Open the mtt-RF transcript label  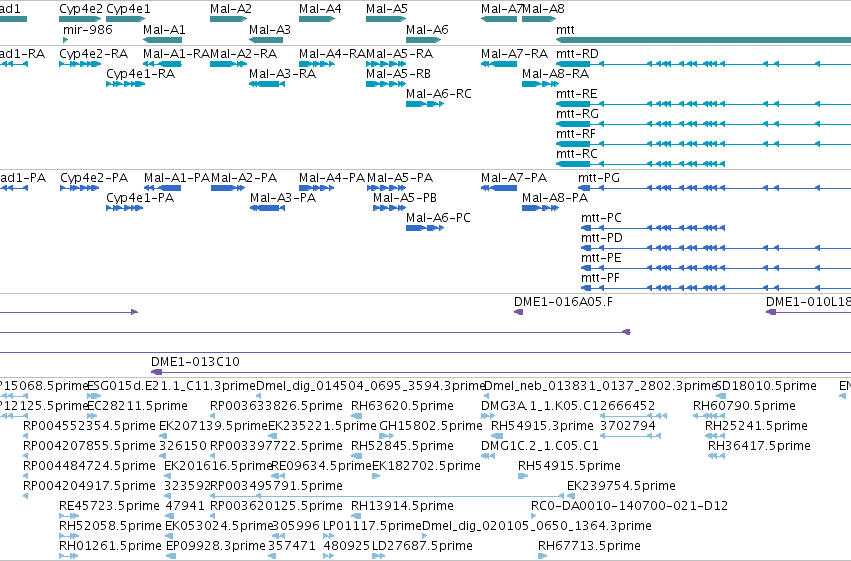pos(576,134)
